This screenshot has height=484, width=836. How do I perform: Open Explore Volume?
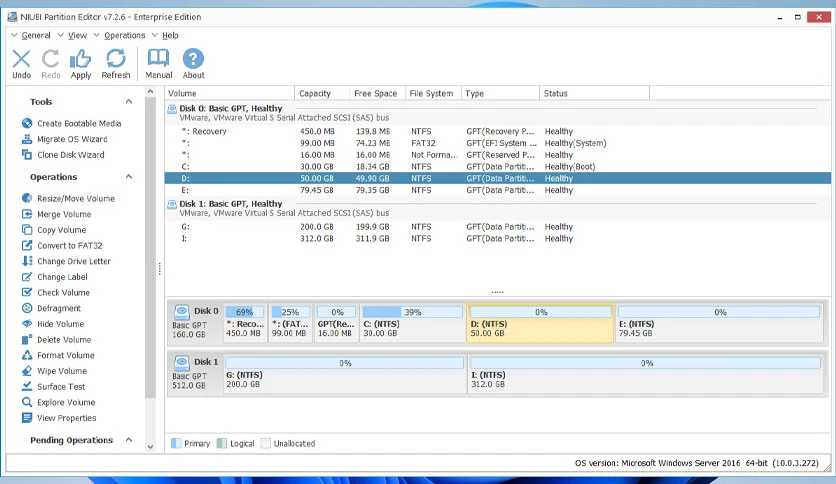(x=59, y=402)
